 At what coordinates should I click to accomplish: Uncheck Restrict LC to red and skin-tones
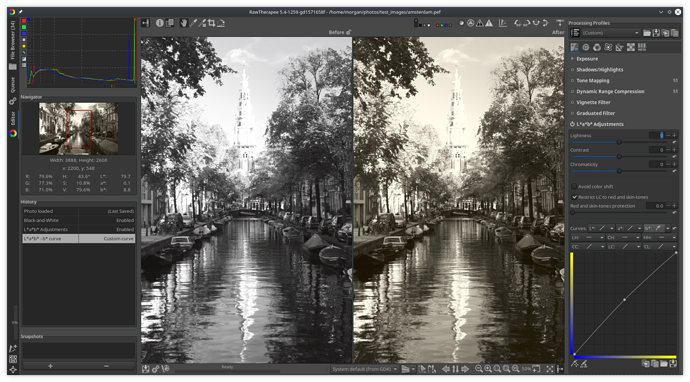tap(574, 197)
